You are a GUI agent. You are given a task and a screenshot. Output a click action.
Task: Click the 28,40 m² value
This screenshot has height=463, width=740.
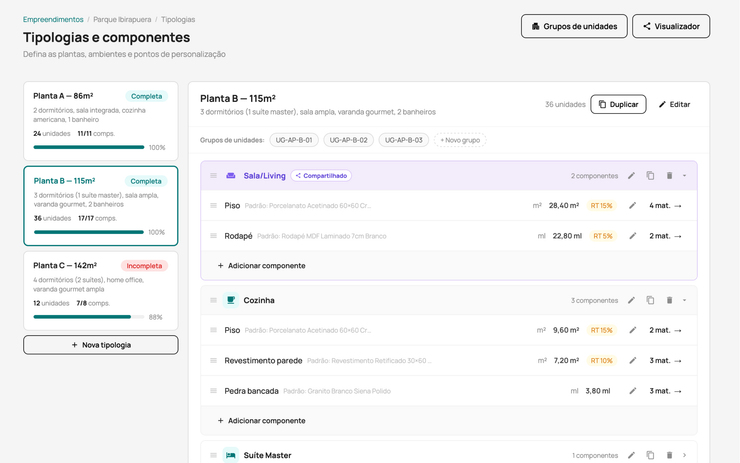point(564,206)
